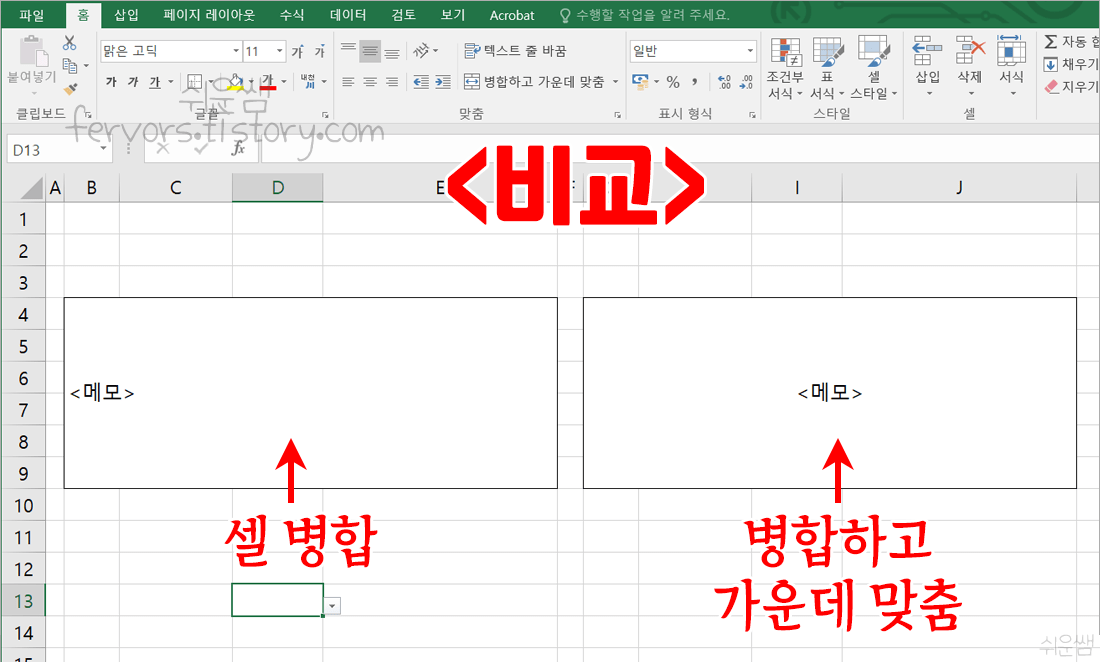1100x662 pixels.
Task: Open the font size dropdown showing 11
Action: [280, 50]
